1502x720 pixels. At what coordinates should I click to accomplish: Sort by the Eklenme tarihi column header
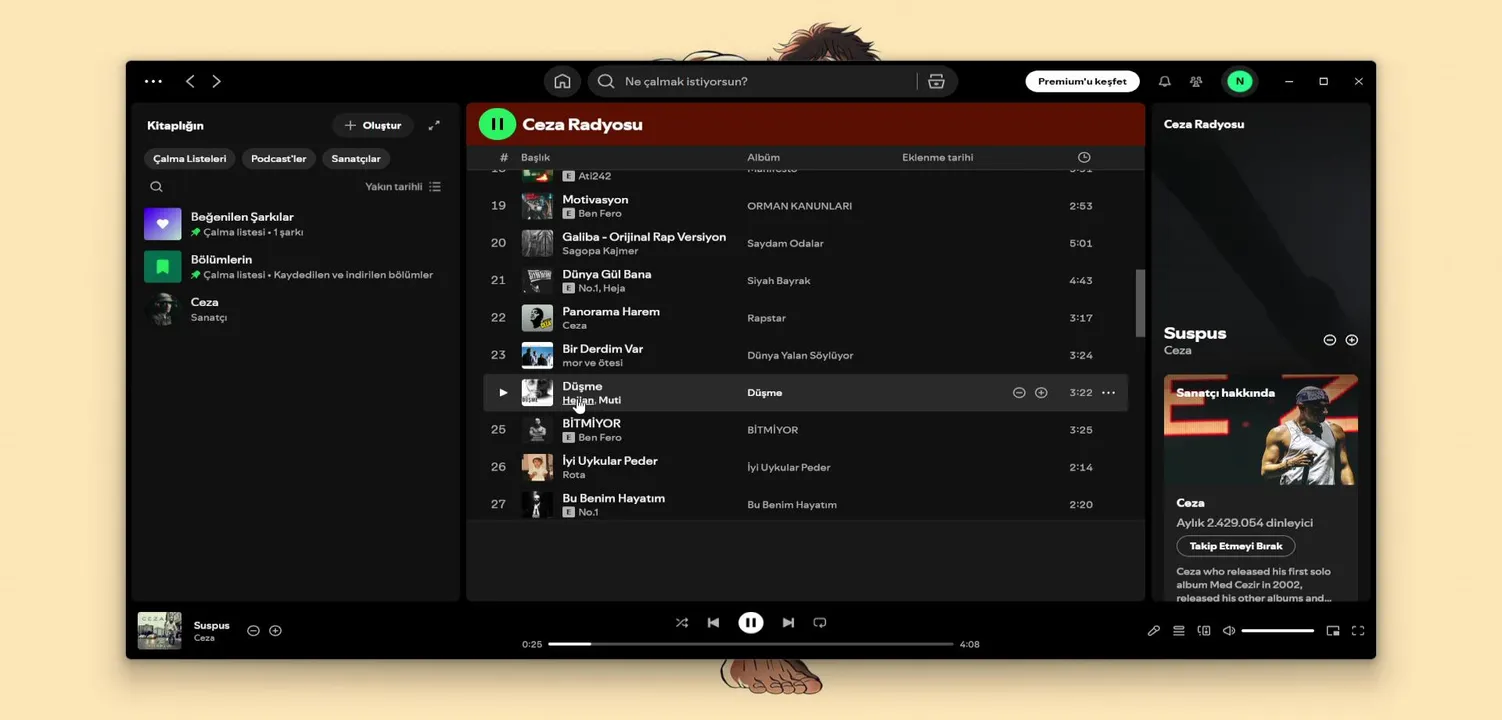click(937, 157)
